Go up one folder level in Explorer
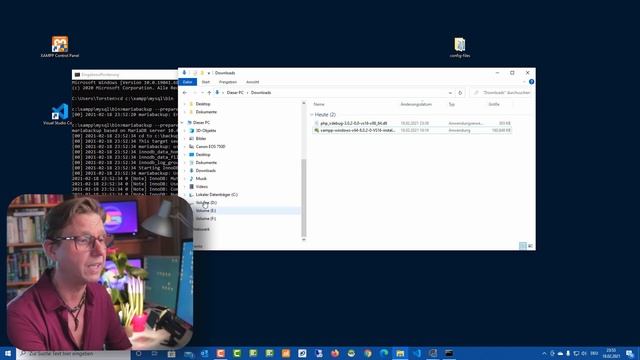This screenshot has width=640, height=360. coord(209,93)
